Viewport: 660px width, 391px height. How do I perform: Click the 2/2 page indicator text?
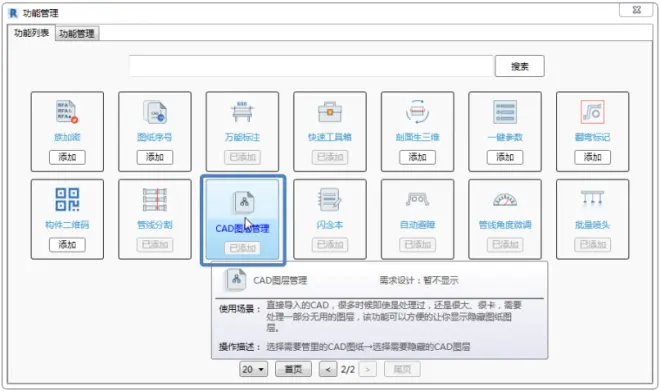coord(348,370)
